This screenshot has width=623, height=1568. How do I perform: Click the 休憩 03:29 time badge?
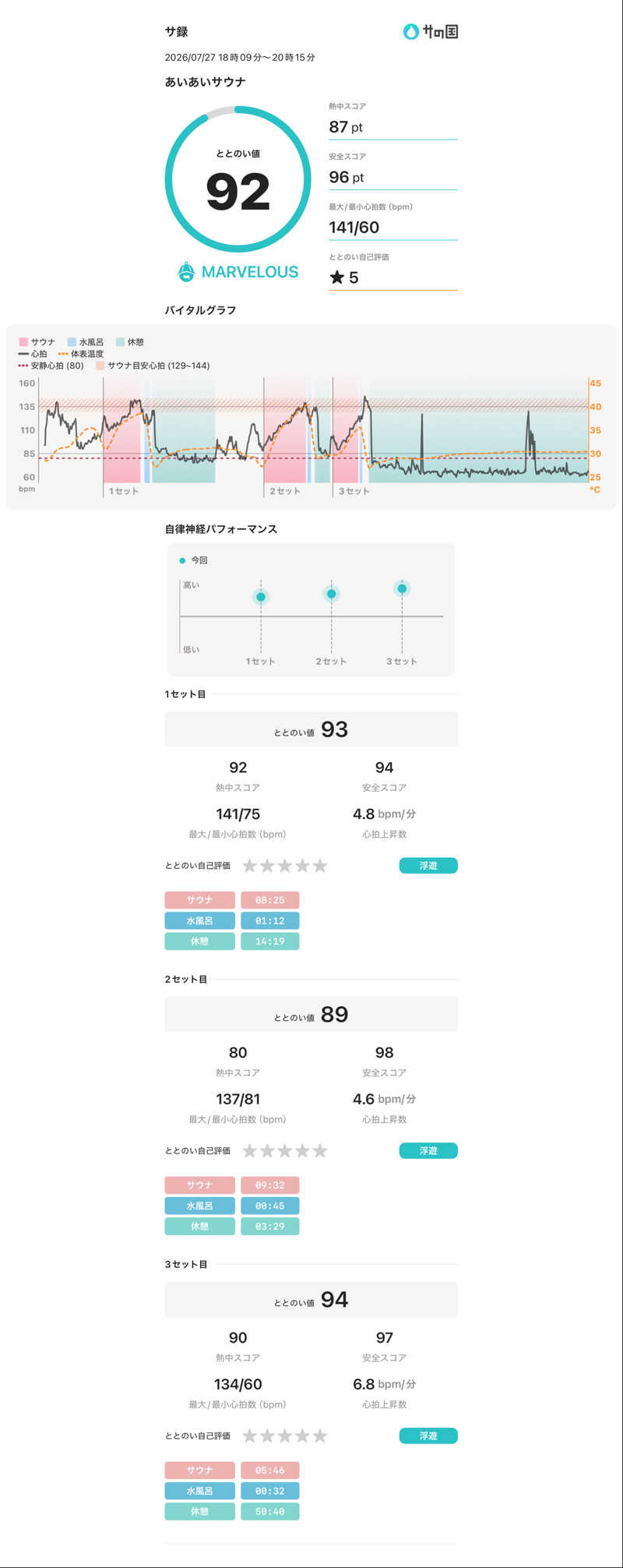270,1227
